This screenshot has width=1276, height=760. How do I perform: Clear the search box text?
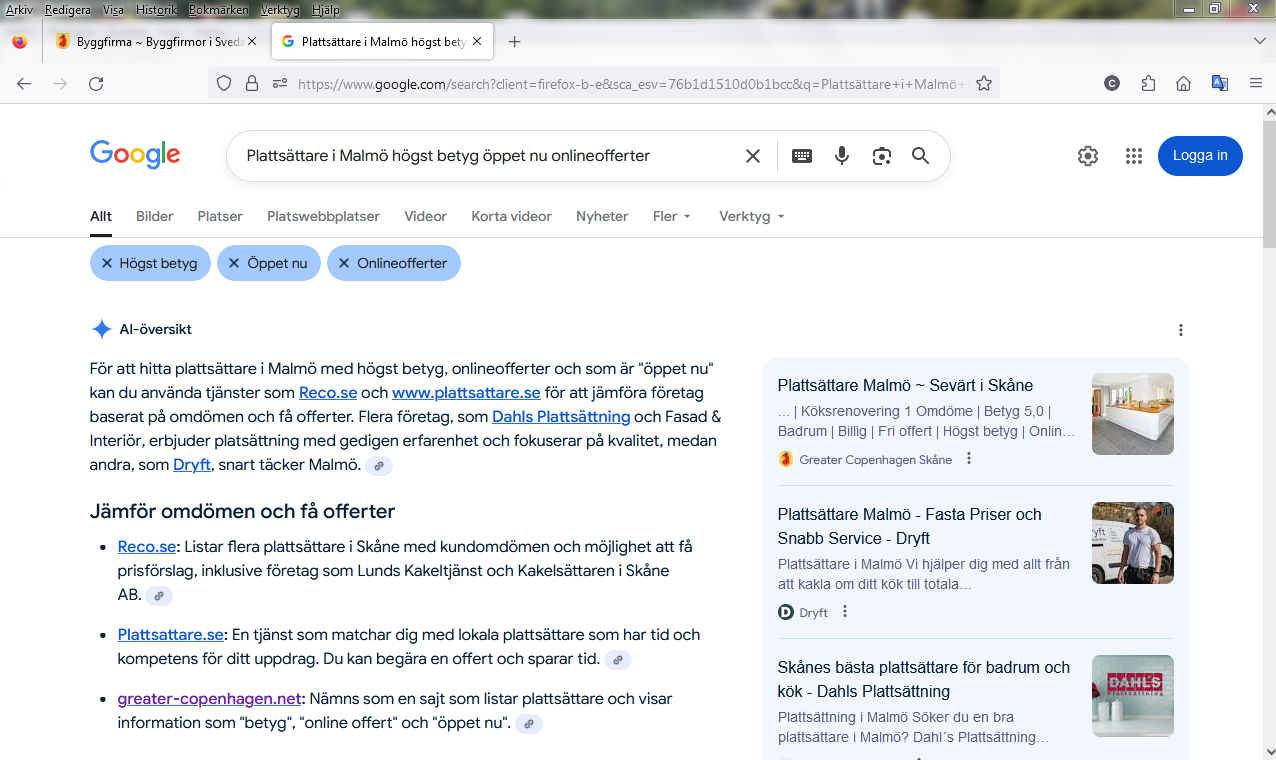[x=753, y=156]
